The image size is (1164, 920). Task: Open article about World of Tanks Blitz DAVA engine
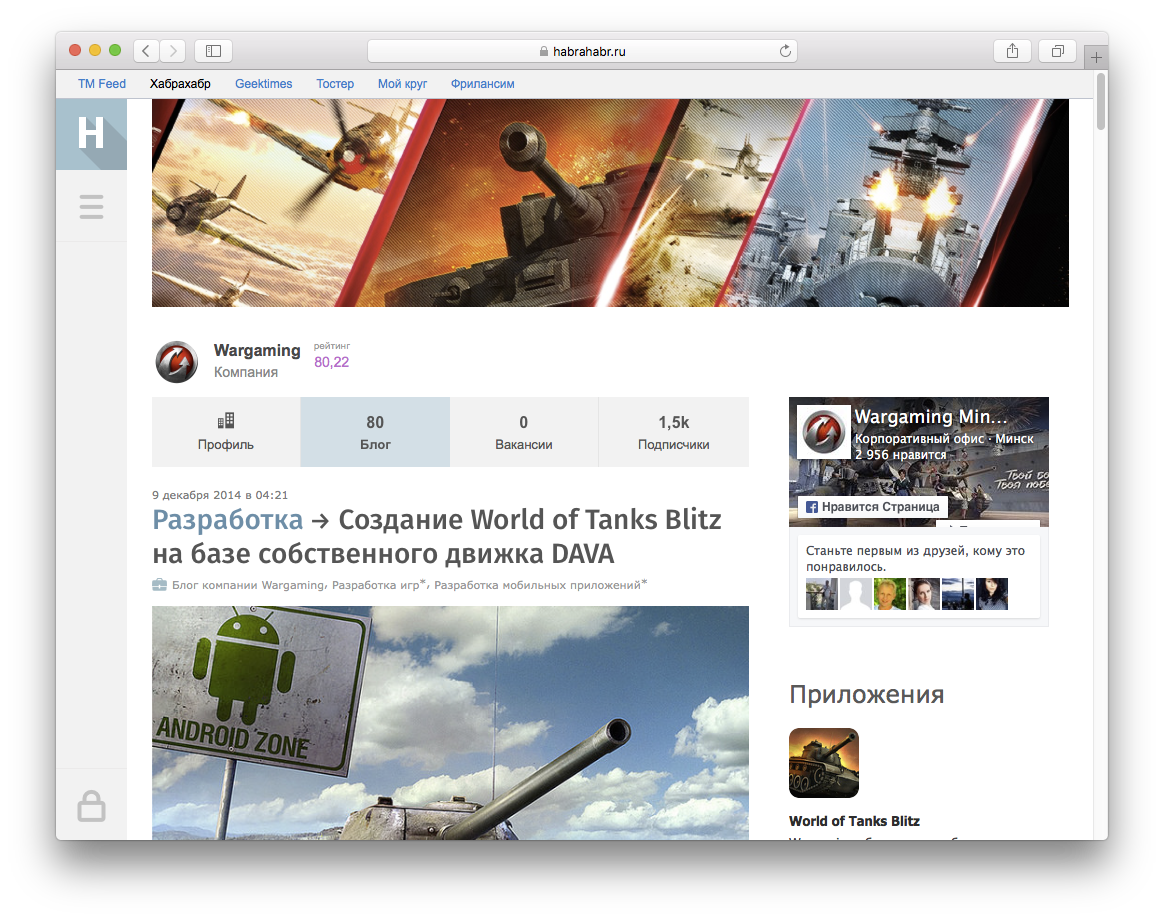[x=436, y=537]
